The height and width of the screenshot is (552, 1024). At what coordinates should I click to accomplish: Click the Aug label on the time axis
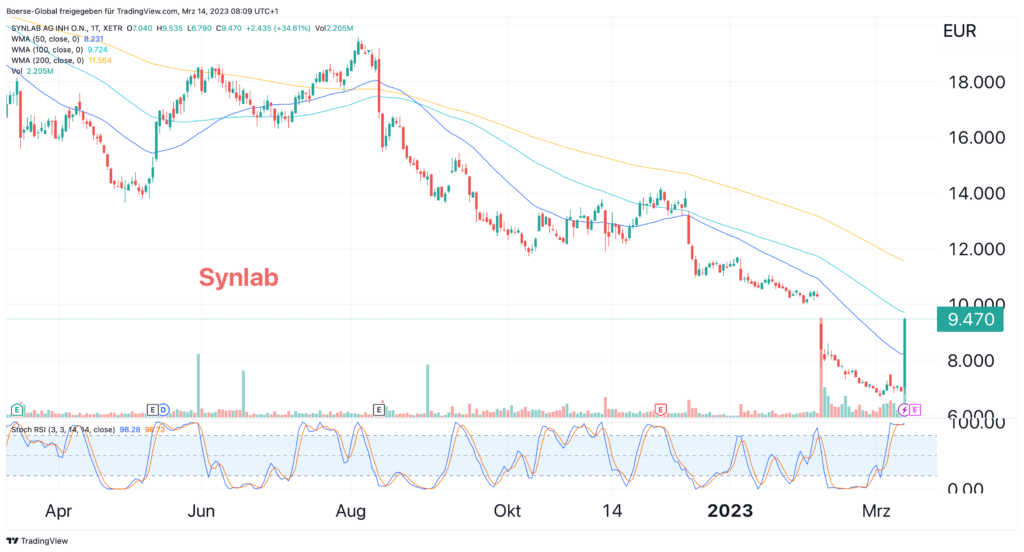[351, 511]
